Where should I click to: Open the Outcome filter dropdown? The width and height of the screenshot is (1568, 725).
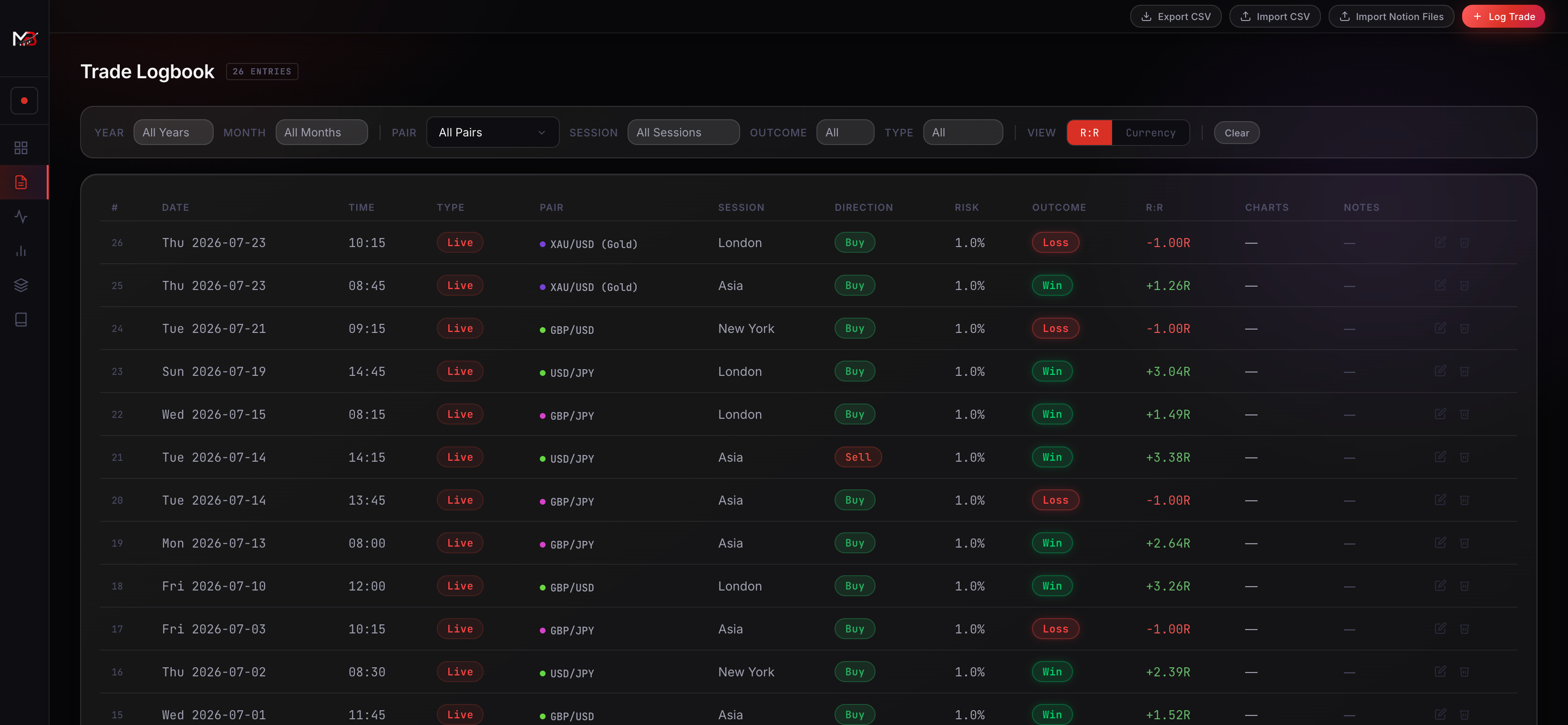point(845,132)
